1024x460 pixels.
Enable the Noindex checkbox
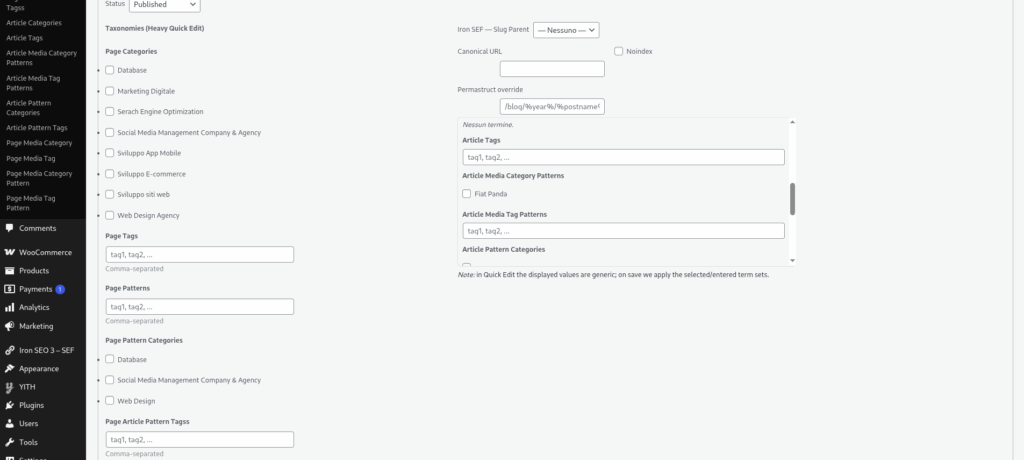click(618, 51)
